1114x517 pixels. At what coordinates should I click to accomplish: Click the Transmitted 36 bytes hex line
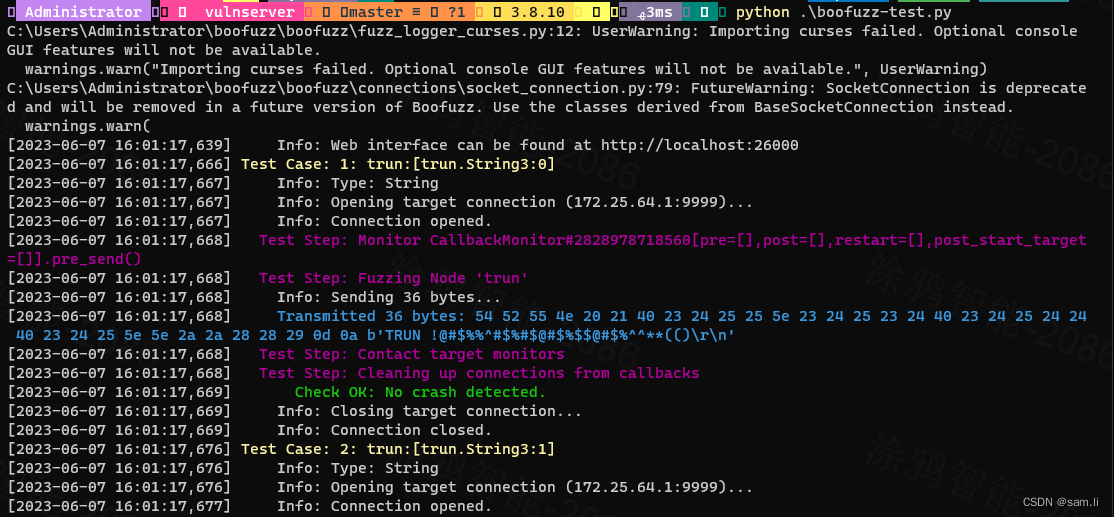click(547, 325)
